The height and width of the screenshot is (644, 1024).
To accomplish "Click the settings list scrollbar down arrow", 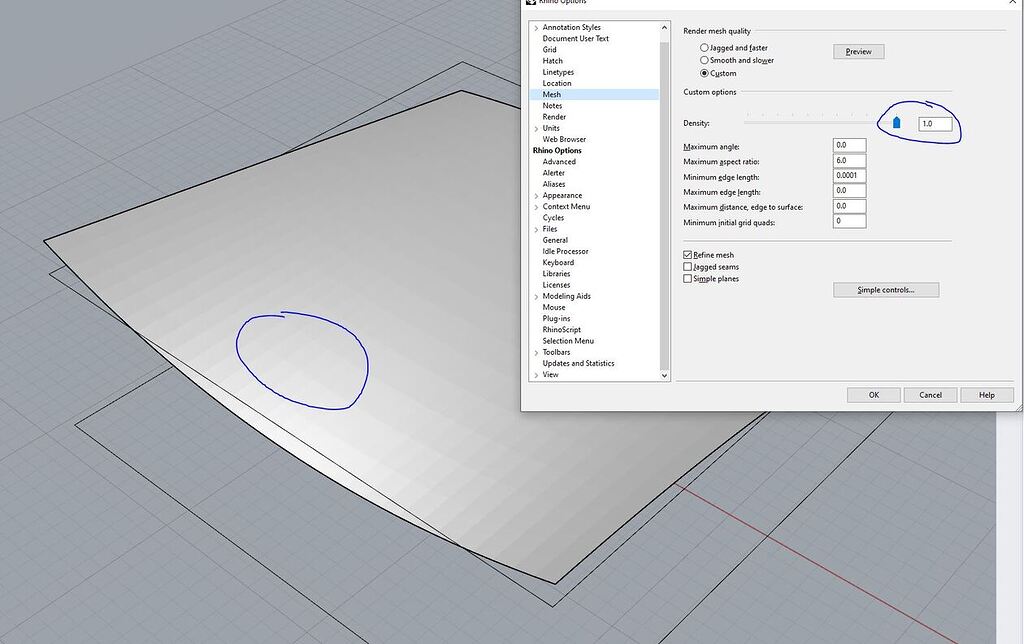I will (665, 374).
